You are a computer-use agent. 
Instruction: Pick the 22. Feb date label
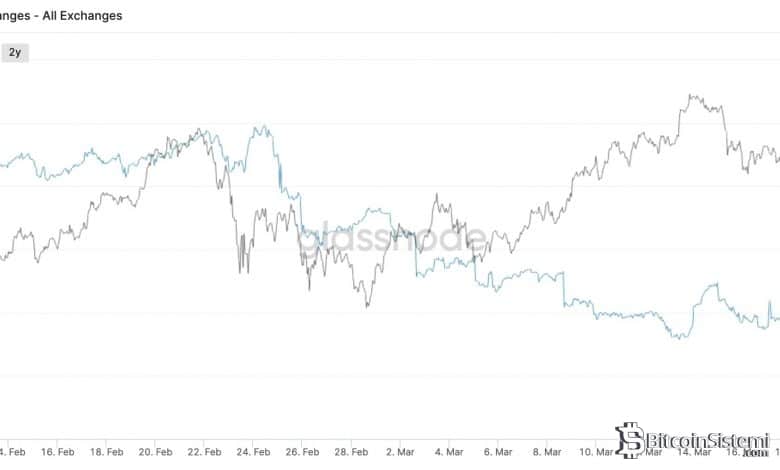[x=205, y=452]
